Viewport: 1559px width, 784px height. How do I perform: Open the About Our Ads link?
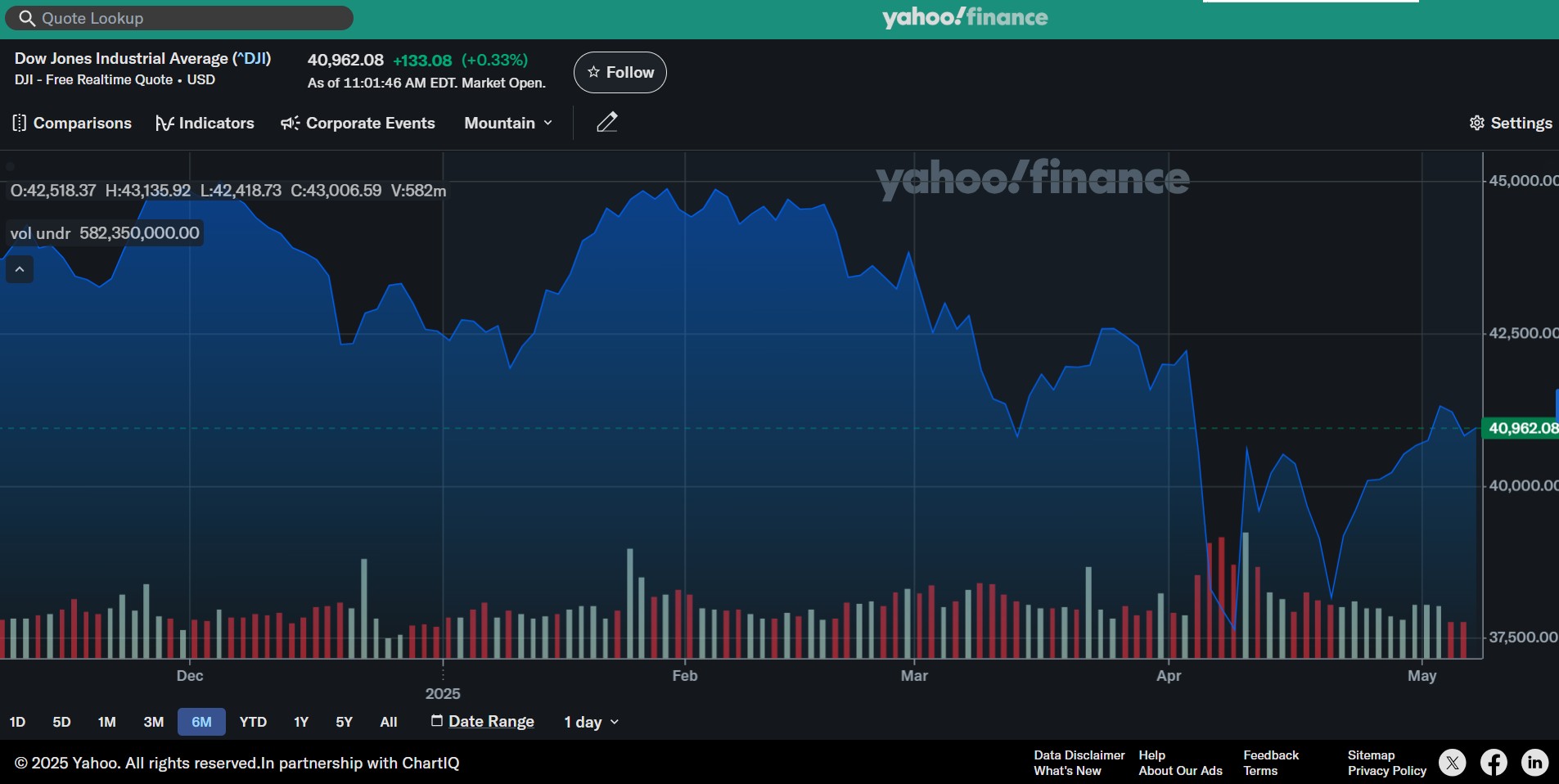(1180, 771)
